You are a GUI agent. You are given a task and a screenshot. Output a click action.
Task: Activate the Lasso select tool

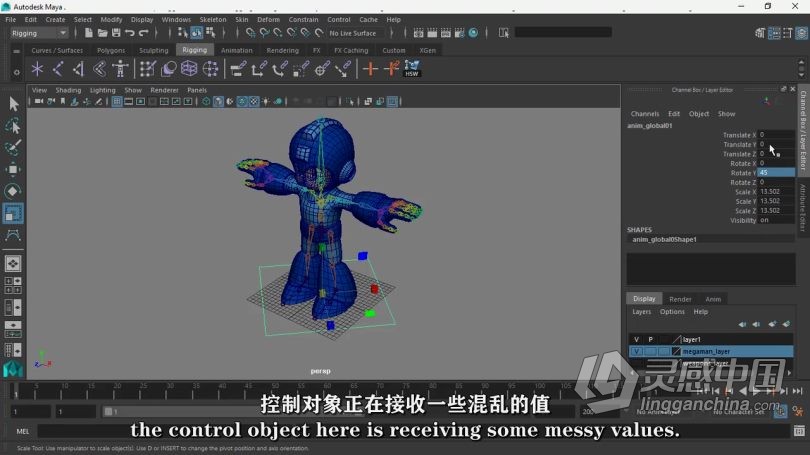(x=13, y=125)
